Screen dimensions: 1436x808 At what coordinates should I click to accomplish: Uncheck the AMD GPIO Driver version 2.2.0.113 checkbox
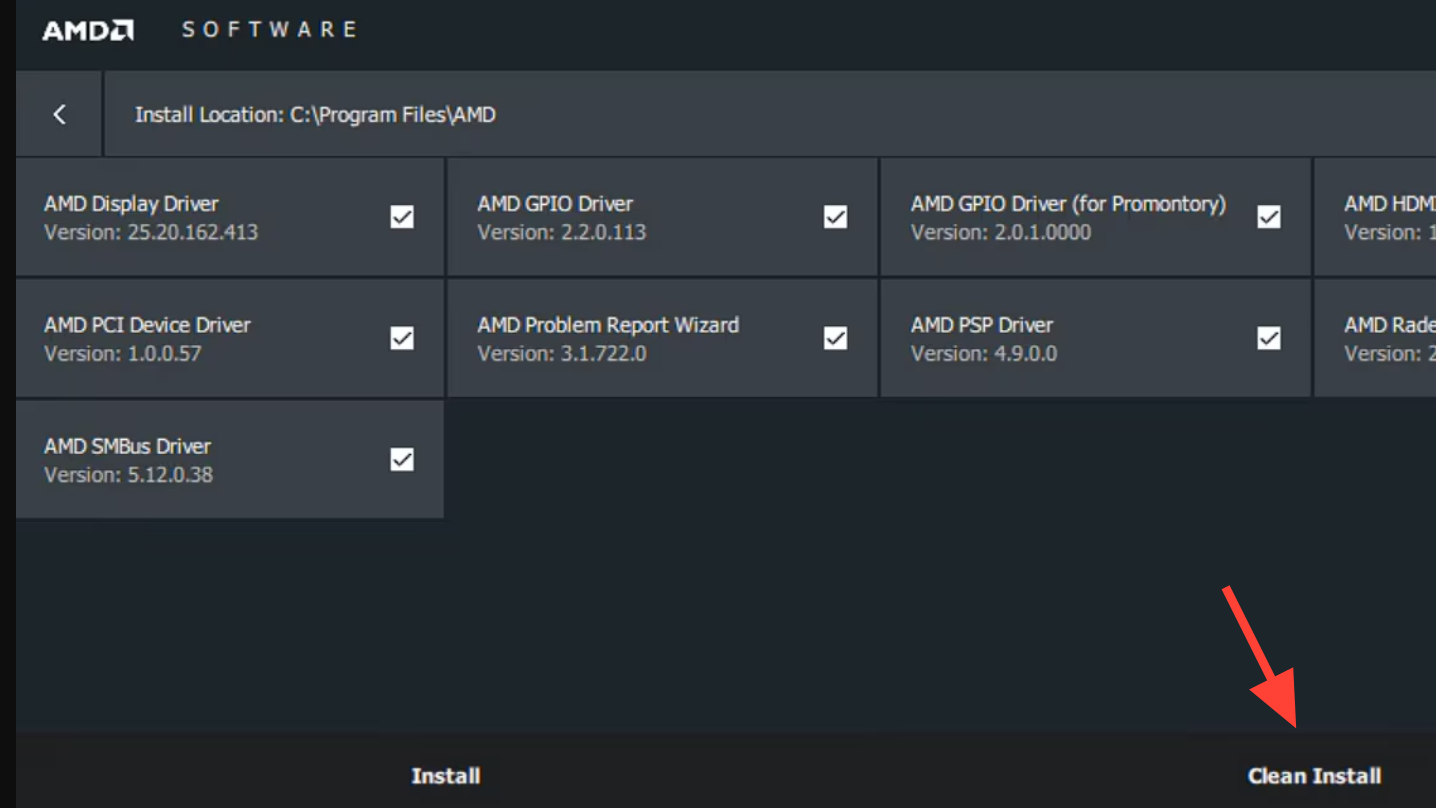coord(835,217)
